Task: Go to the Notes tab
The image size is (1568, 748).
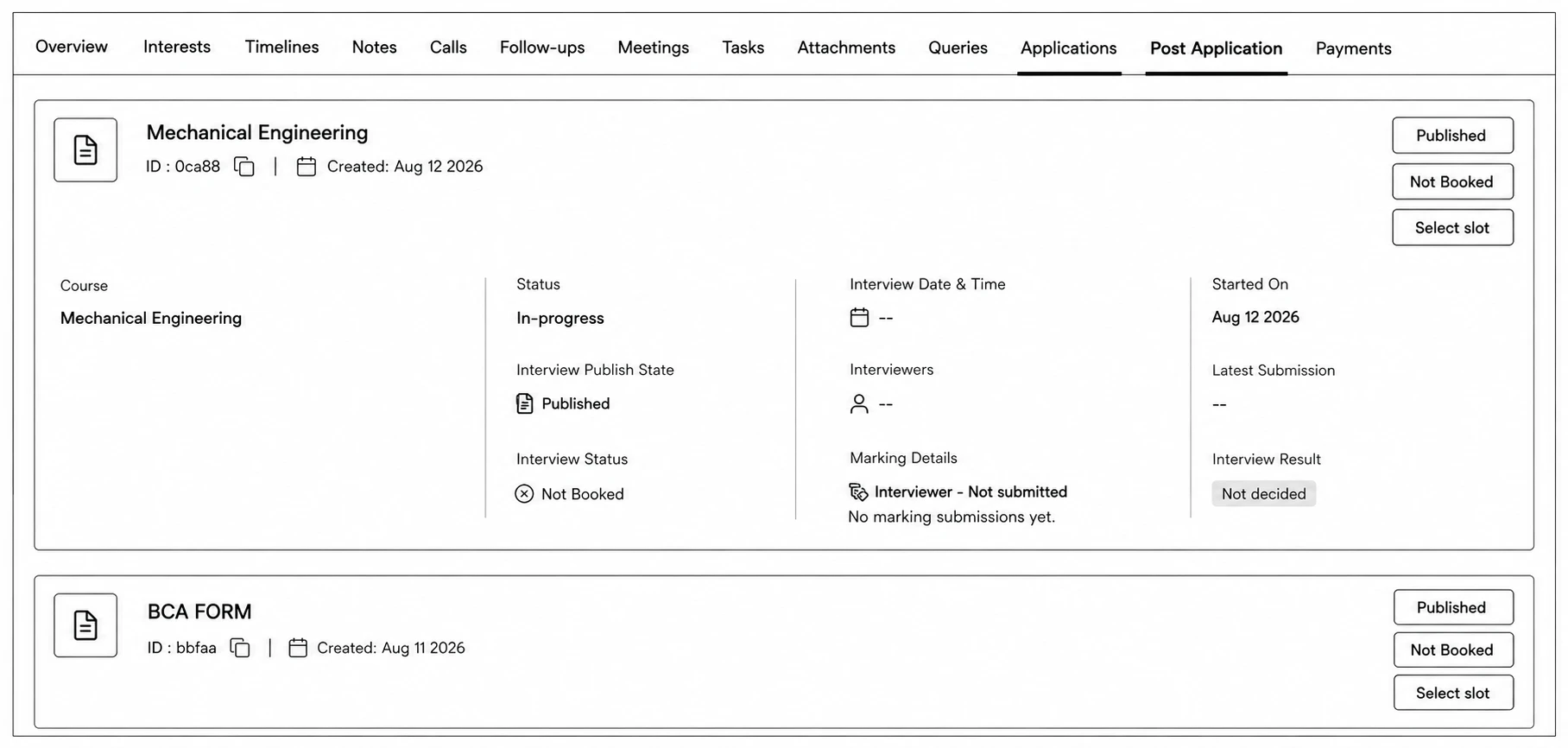Action: coord(374,48)
